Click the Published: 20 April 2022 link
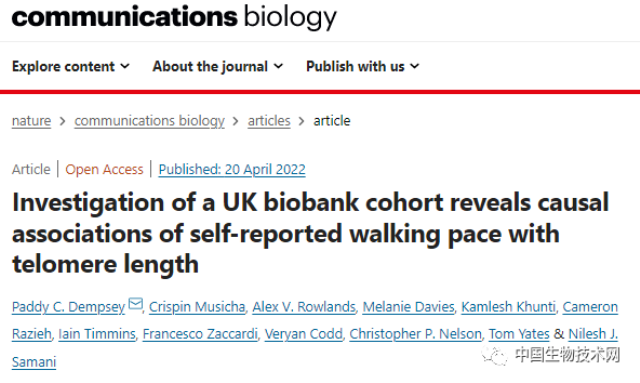The height and width of the screenshot is (383, 640). [x=232, y=169]
